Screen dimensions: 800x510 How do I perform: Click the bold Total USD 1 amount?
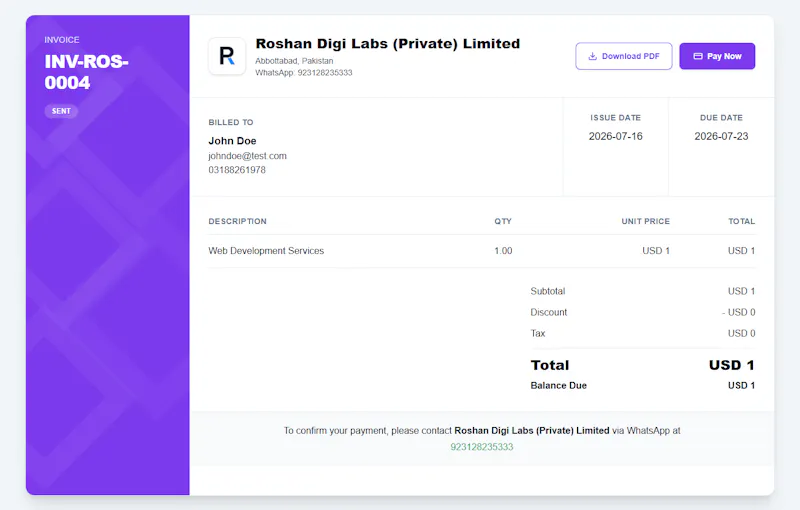(x=732, y=365)
